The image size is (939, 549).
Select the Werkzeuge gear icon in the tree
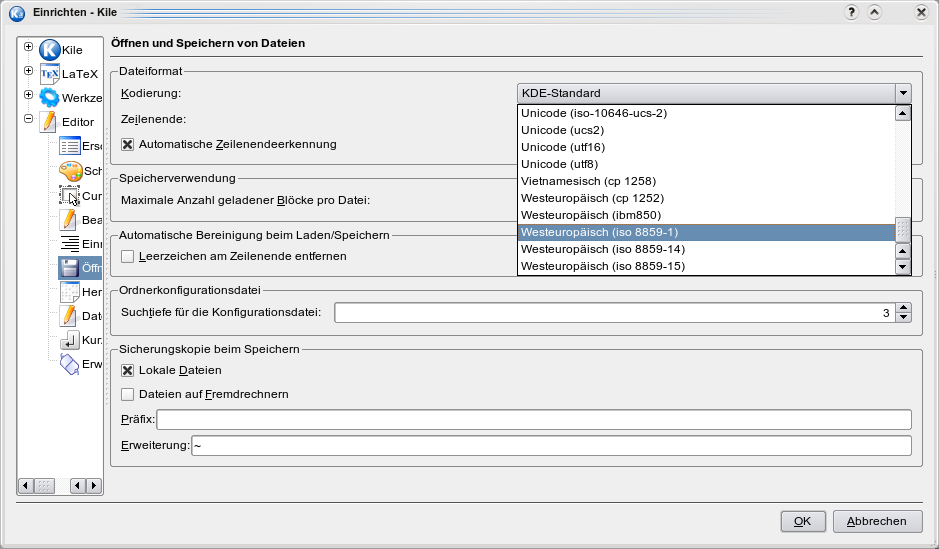50,98
